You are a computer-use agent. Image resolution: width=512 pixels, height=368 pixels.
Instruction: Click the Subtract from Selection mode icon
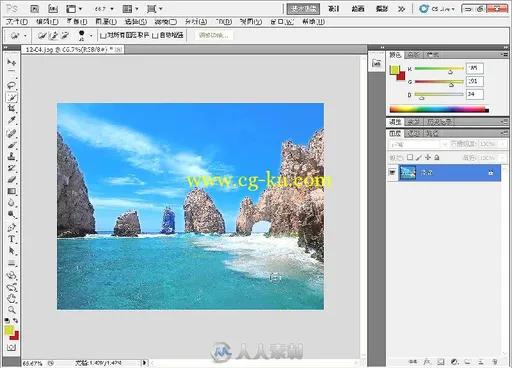pos(65,35)
